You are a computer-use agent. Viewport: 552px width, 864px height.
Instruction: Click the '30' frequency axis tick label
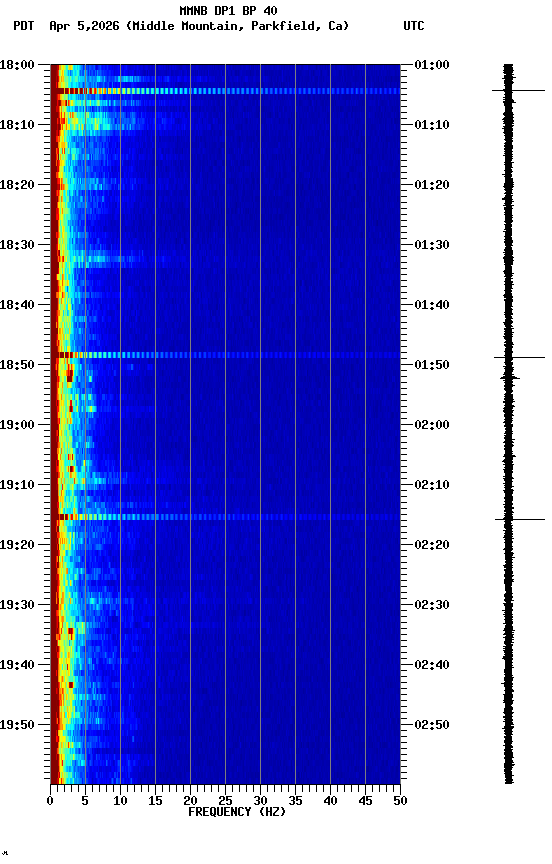261,801
